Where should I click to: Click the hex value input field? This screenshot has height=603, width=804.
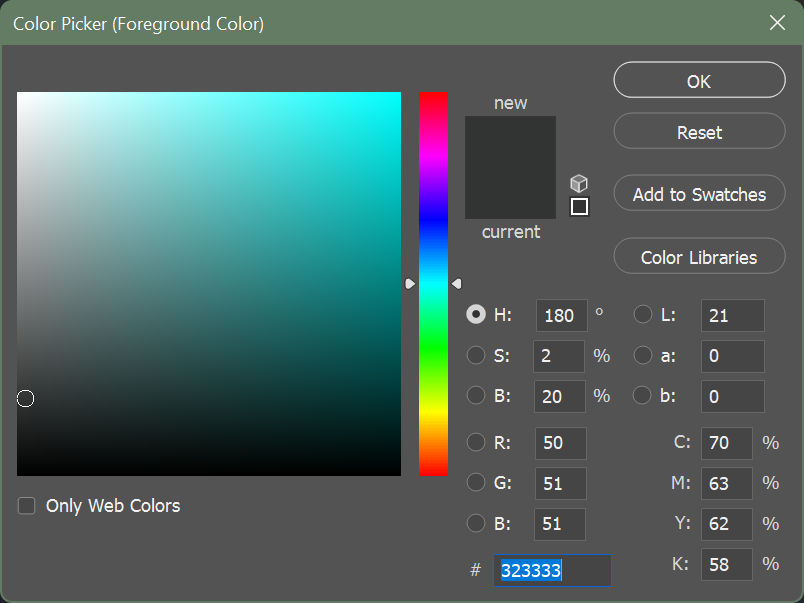pos(552,570)
